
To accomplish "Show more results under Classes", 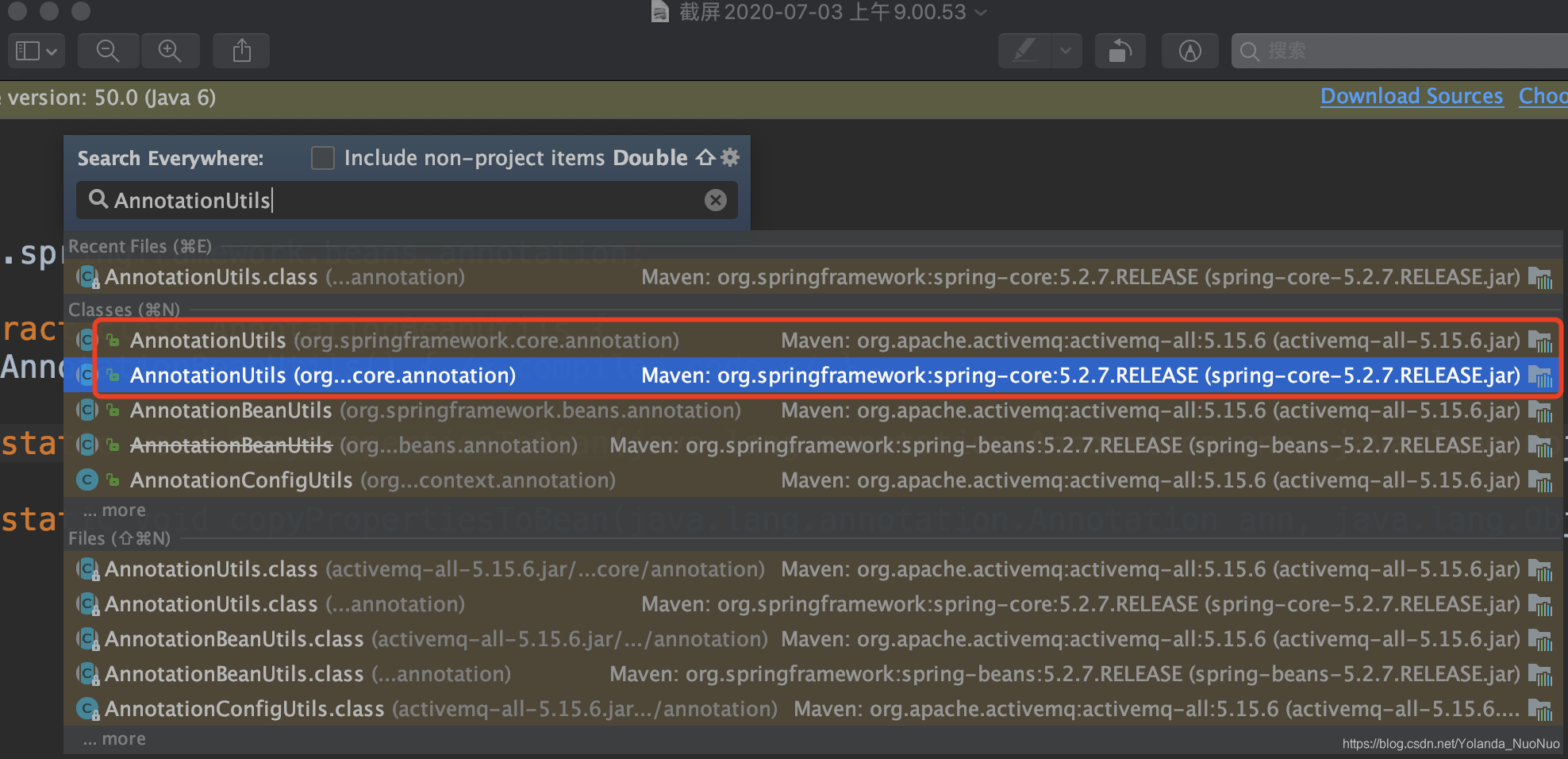I will [115, 510].
